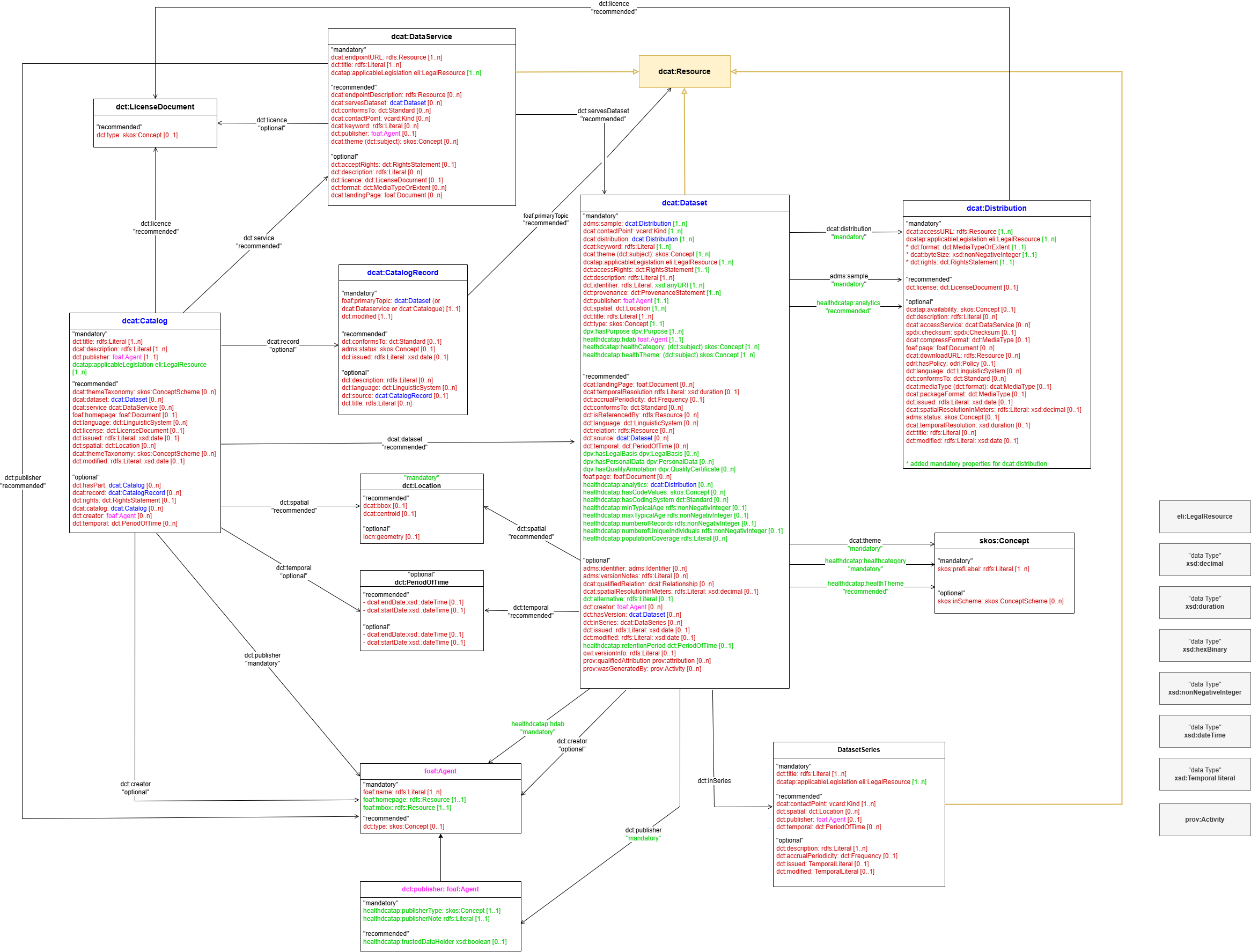Select the dcat:Distribution class title
This screenshot has width=1251, height=952.
coord(996,208)
